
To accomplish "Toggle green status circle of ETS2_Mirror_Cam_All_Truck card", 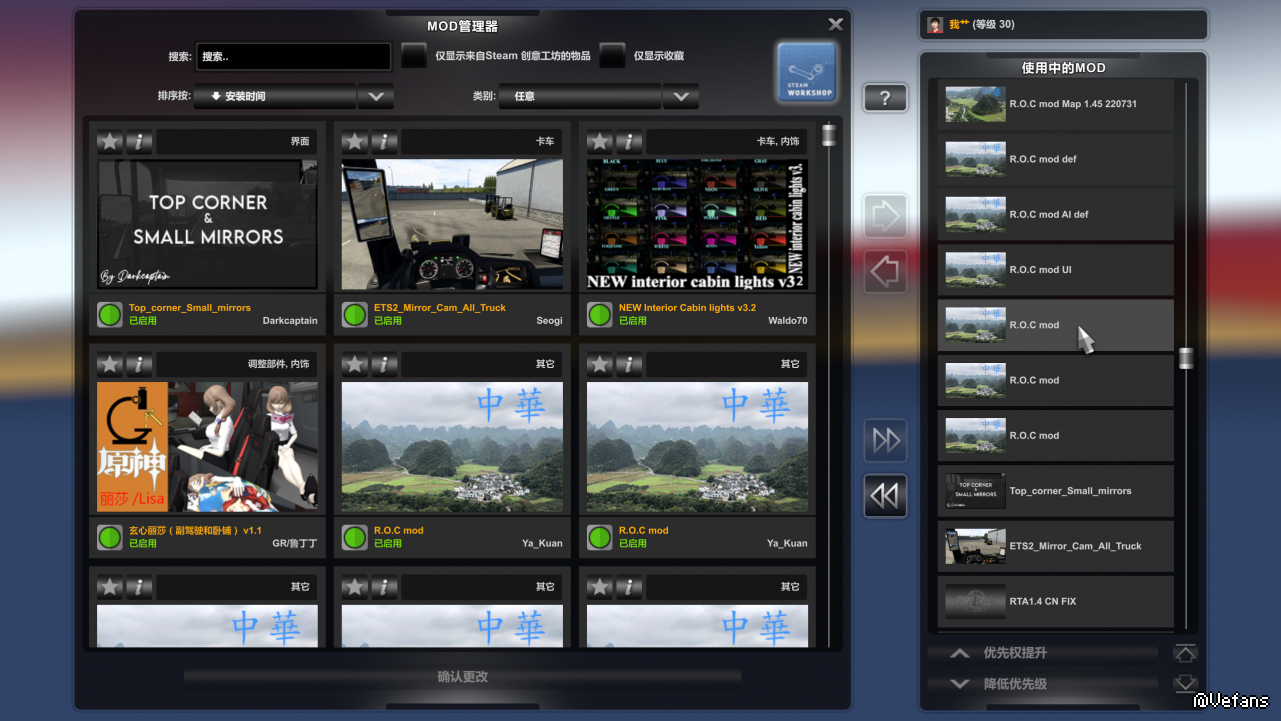I will 355,315.
